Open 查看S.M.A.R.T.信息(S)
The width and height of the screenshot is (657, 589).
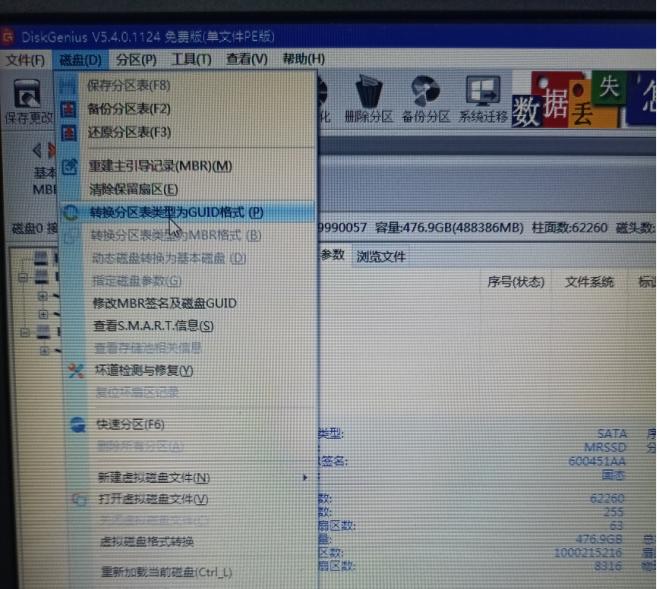[x=153, y=326]
